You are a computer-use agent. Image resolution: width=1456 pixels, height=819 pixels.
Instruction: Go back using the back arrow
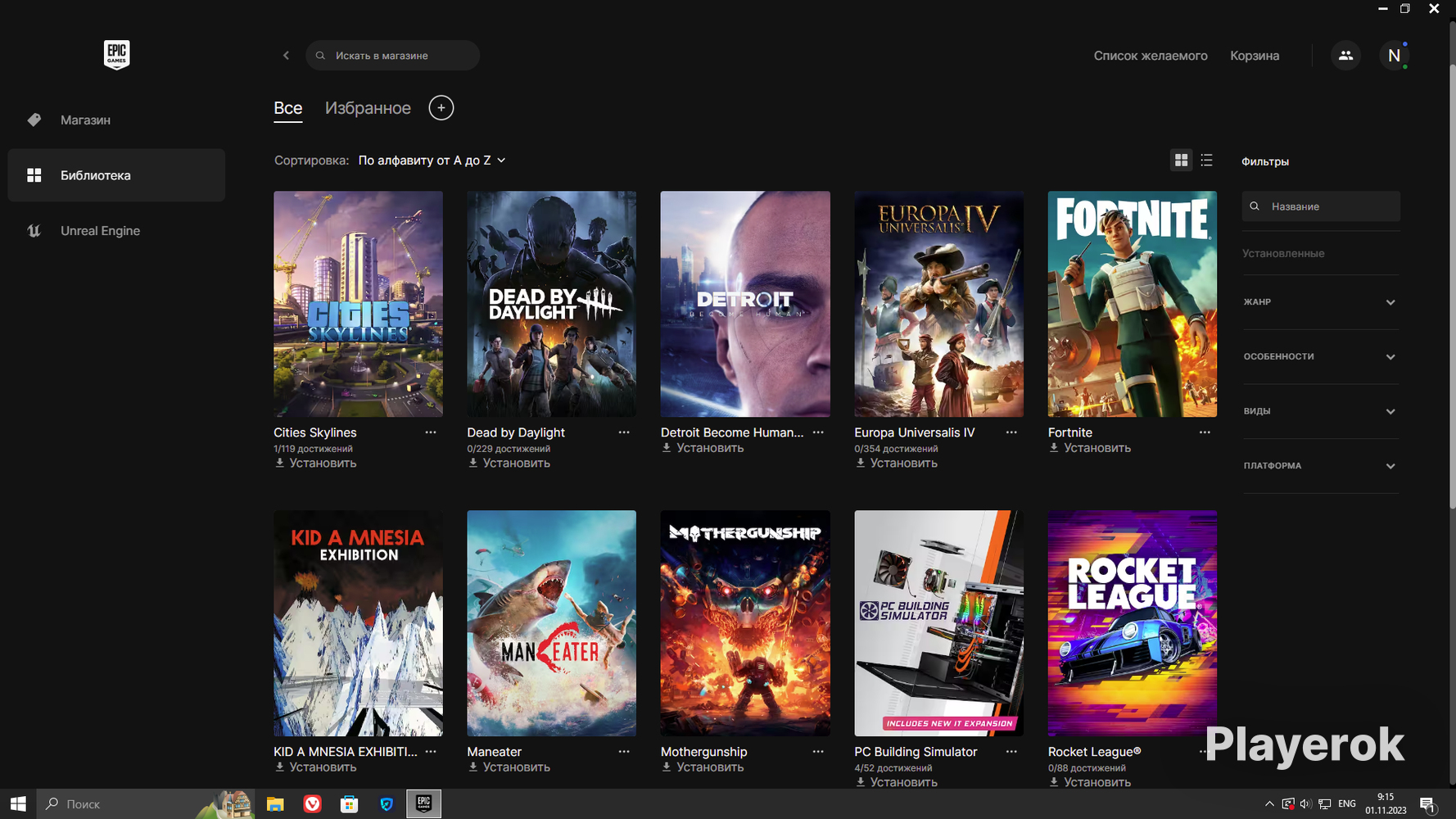pos(286,56)
